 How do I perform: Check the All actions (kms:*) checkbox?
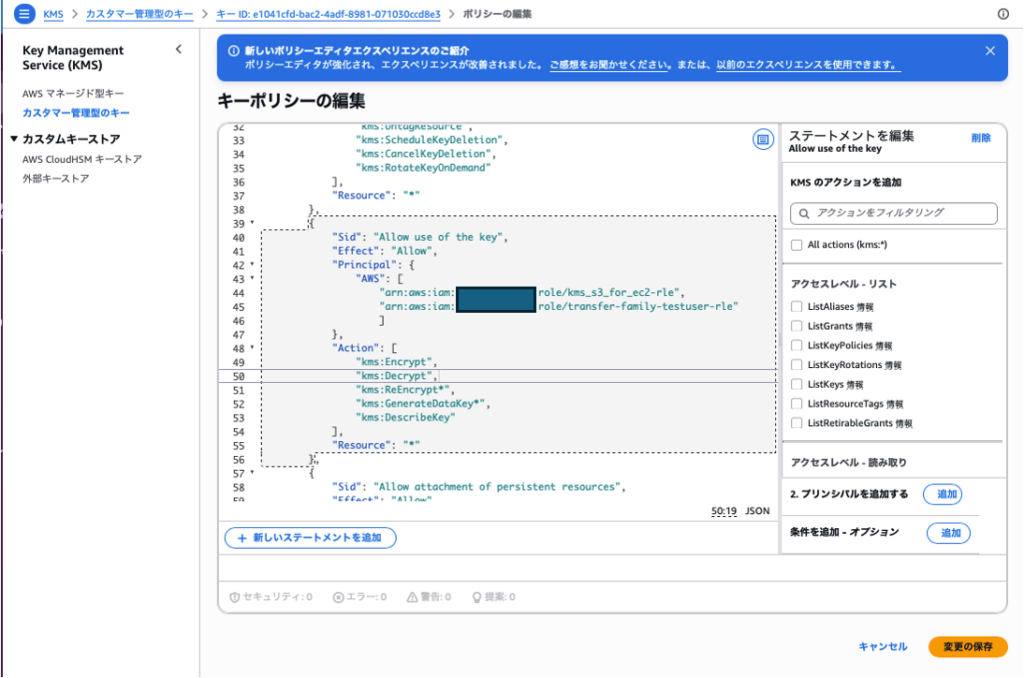[x=796, y=245]
